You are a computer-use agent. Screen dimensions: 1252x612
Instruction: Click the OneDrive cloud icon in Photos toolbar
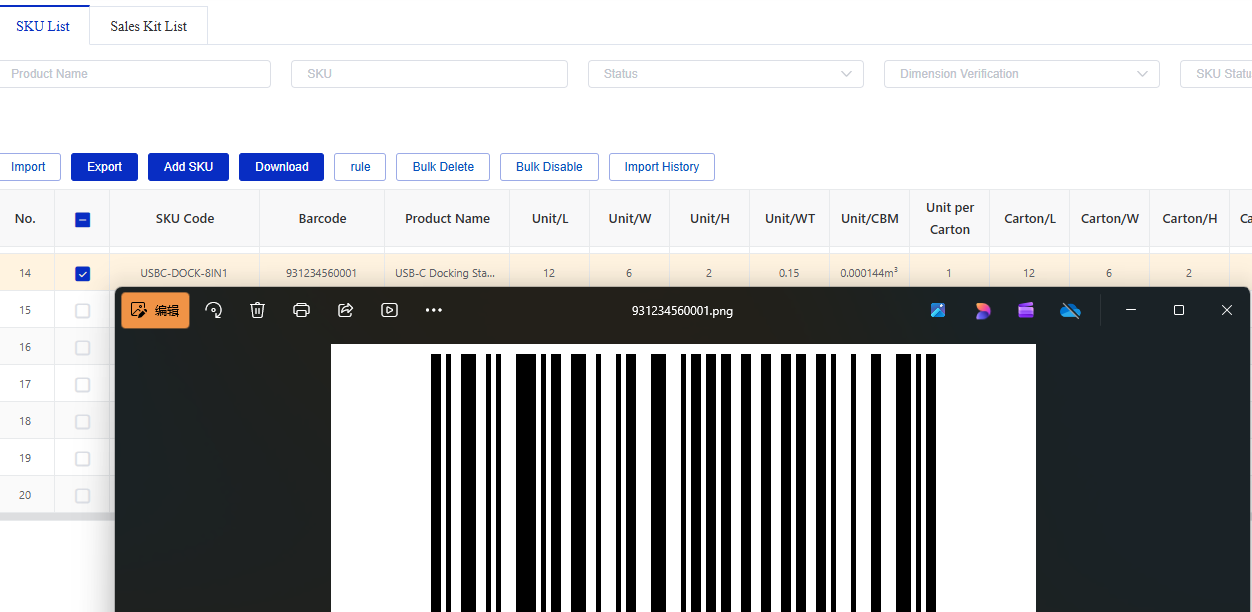[x=1070, y=310]
